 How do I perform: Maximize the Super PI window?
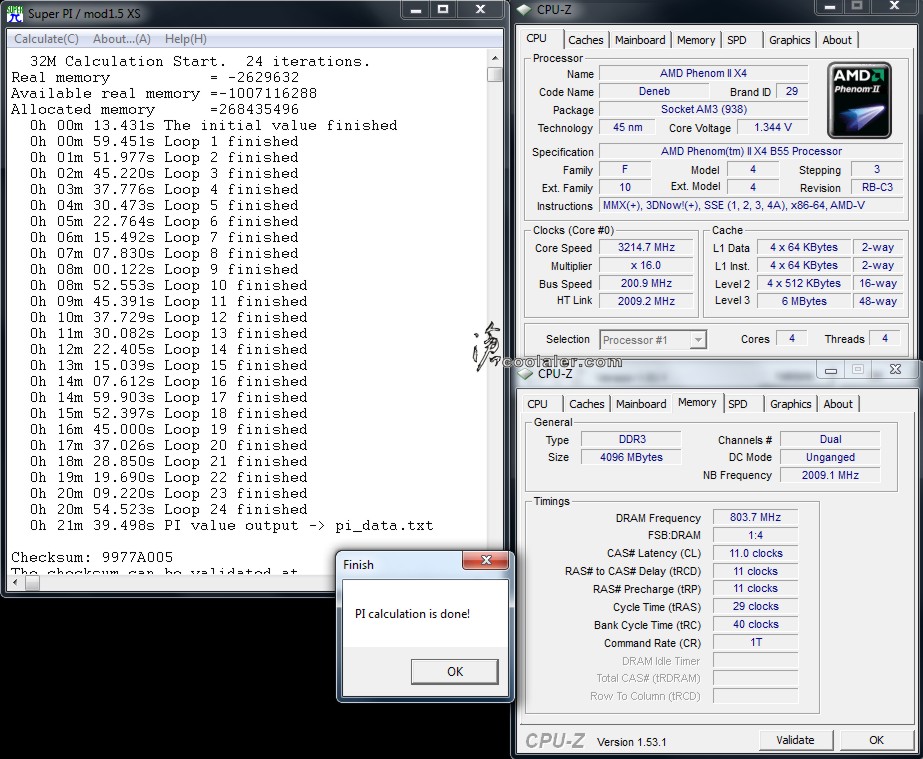(444, 9)
